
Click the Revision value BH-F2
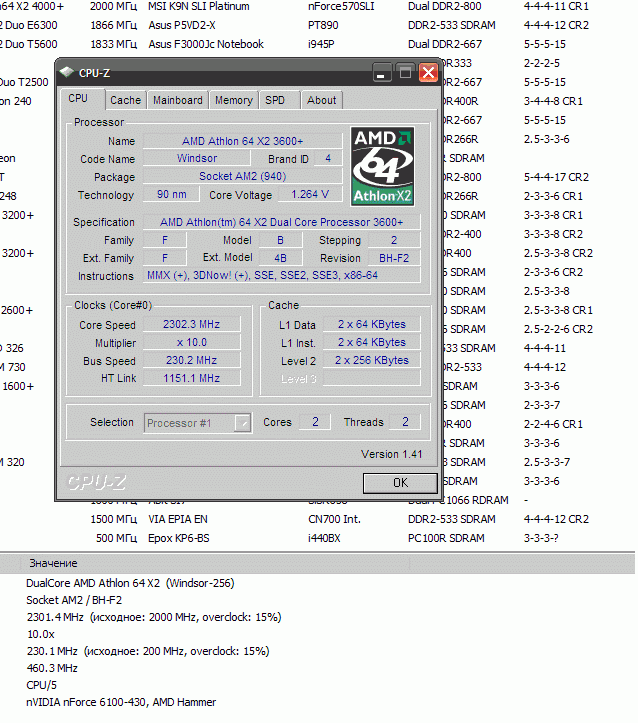point(394,258)
